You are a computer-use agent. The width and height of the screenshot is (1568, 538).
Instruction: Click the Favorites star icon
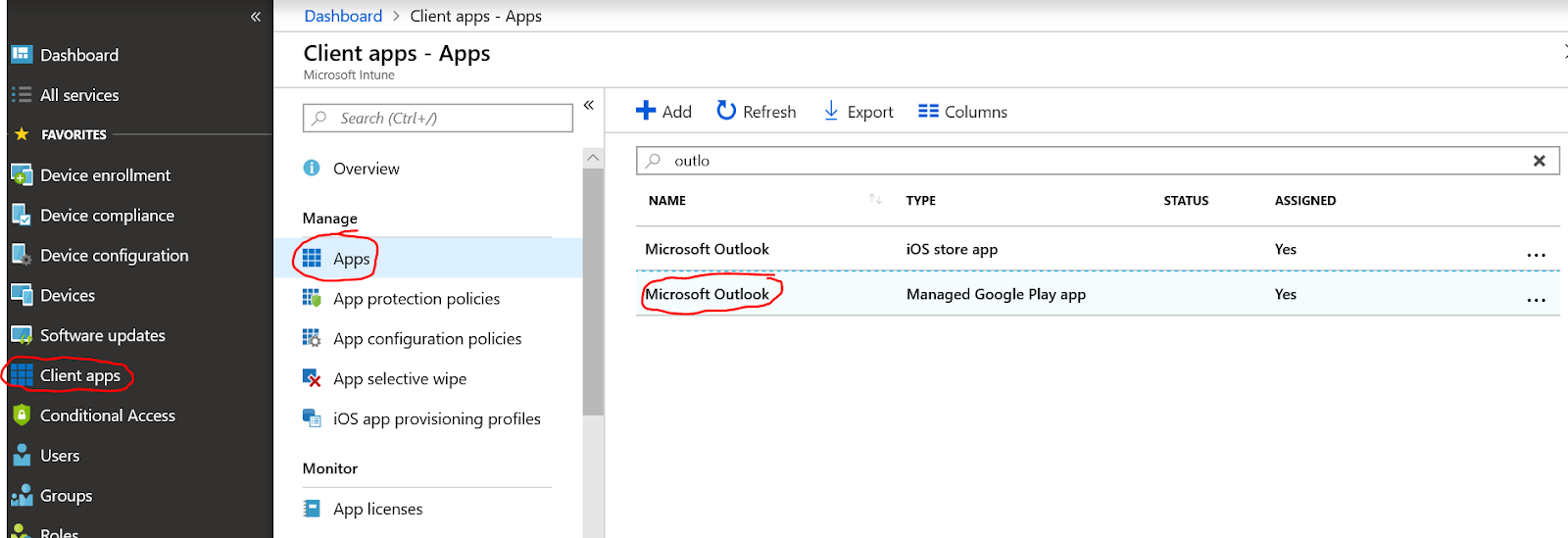22,134
